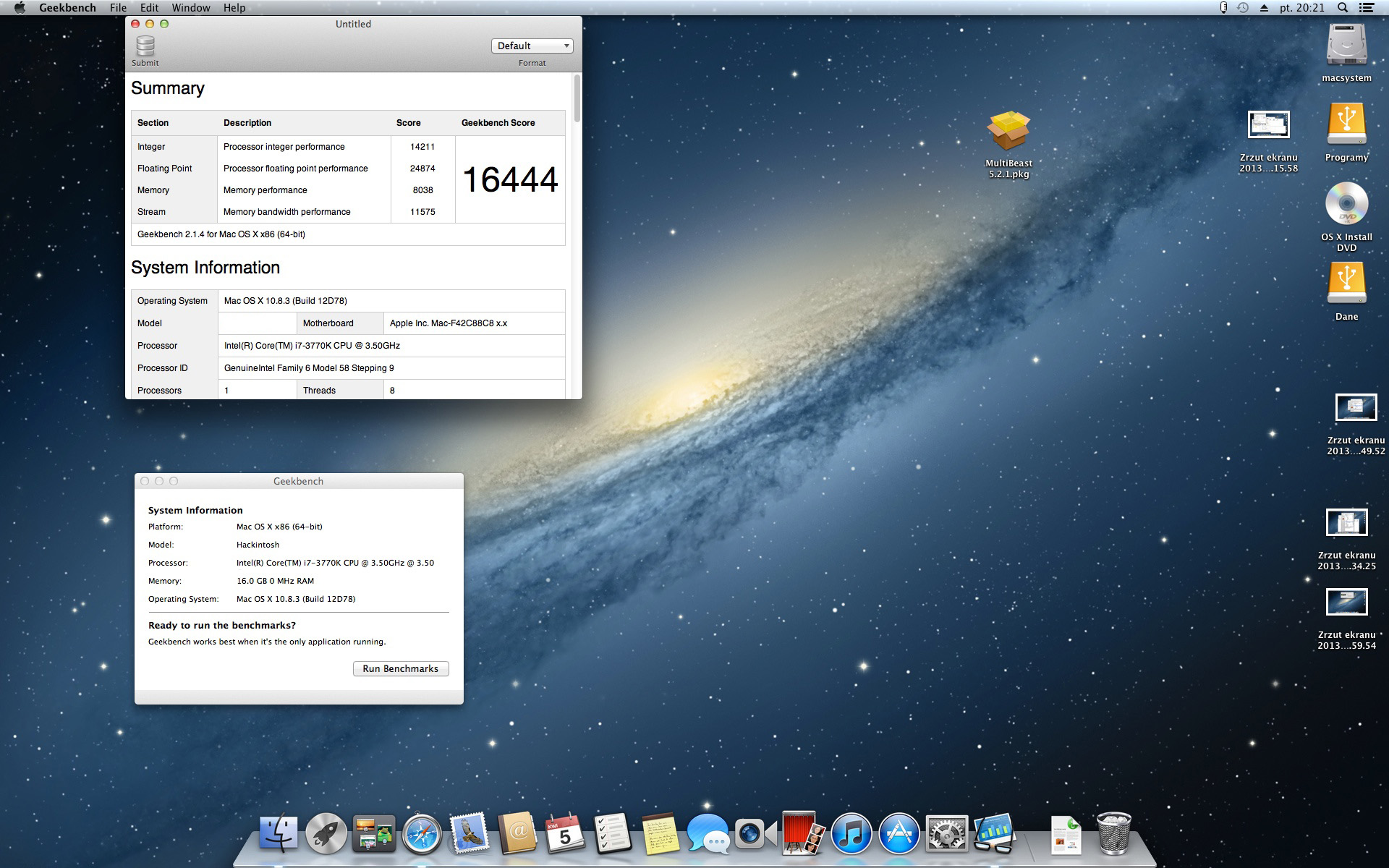Open Calendar from the Dock

(565, 834)
